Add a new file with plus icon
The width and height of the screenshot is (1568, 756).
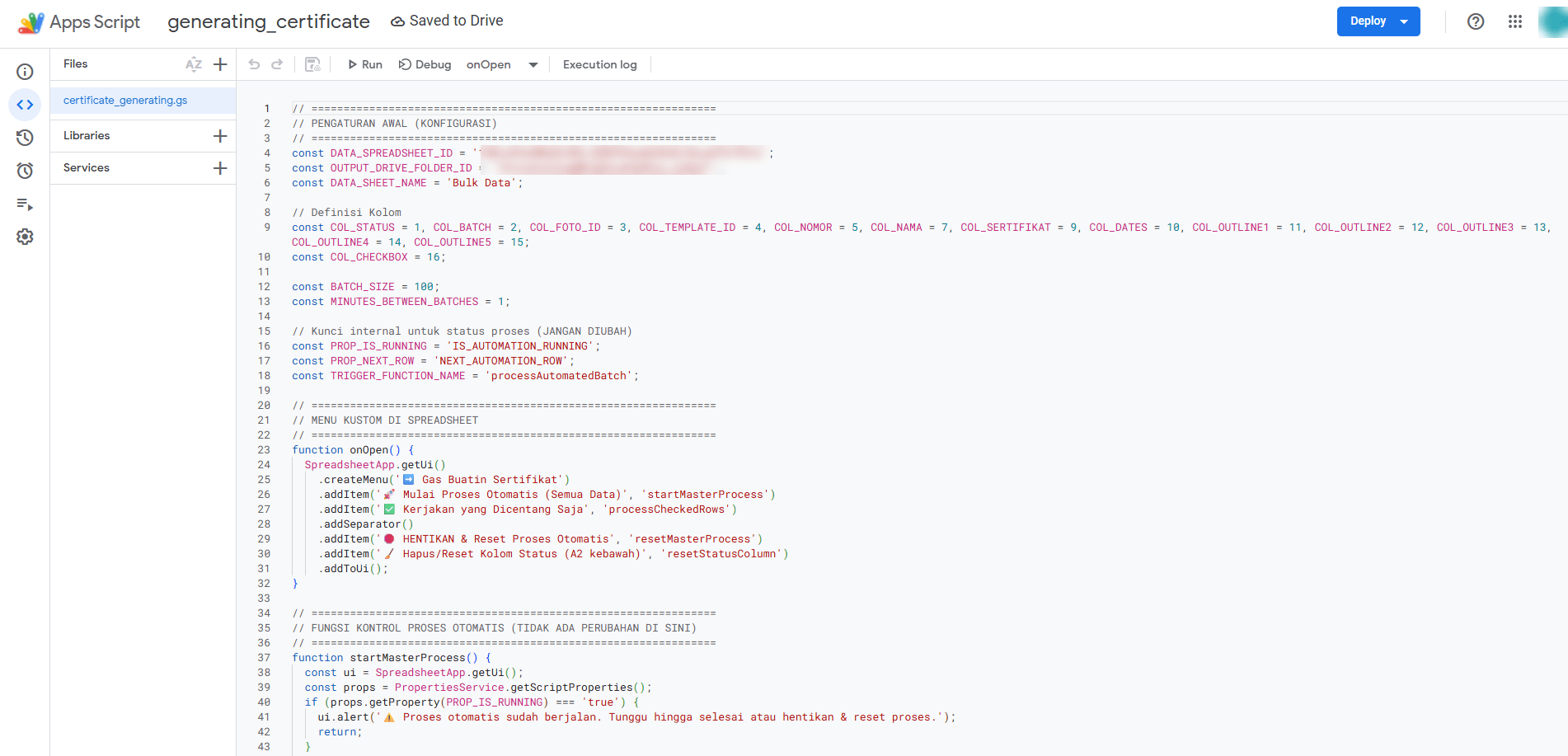(220, 64)
